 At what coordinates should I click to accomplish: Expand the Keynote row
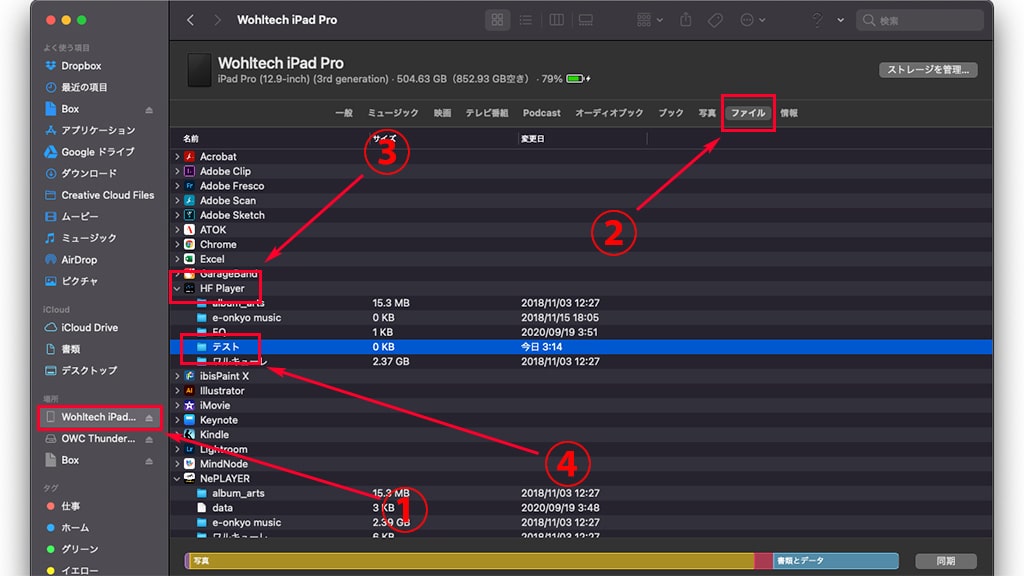pos(177,420)
